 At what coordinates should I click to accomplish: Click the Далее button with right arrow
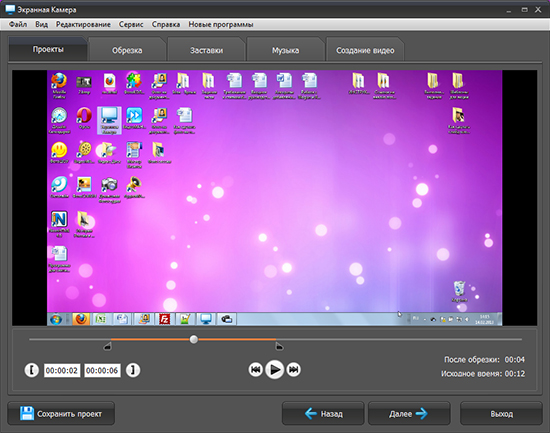coord(409,414)
